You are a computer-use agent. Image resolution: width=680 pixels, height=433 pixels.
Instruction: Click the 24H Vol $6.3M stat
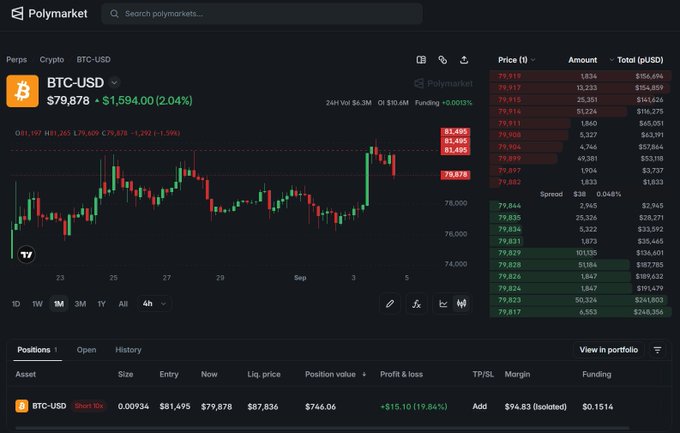pyautogui.click(x=349, y=103)
